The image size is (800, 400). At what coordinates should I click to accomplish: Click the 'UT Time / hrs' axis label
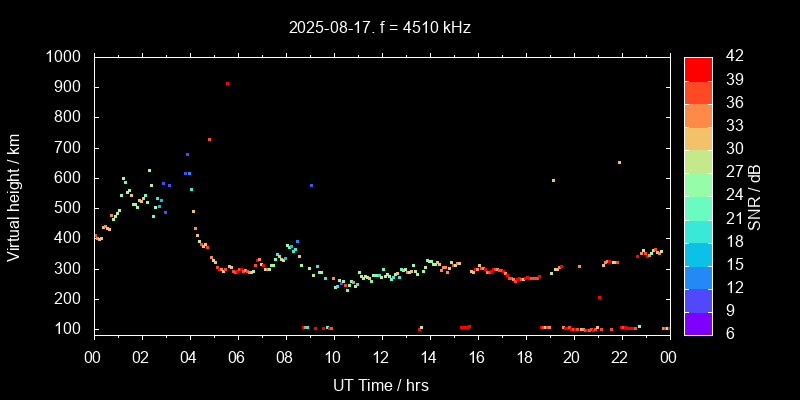(381, 384)
